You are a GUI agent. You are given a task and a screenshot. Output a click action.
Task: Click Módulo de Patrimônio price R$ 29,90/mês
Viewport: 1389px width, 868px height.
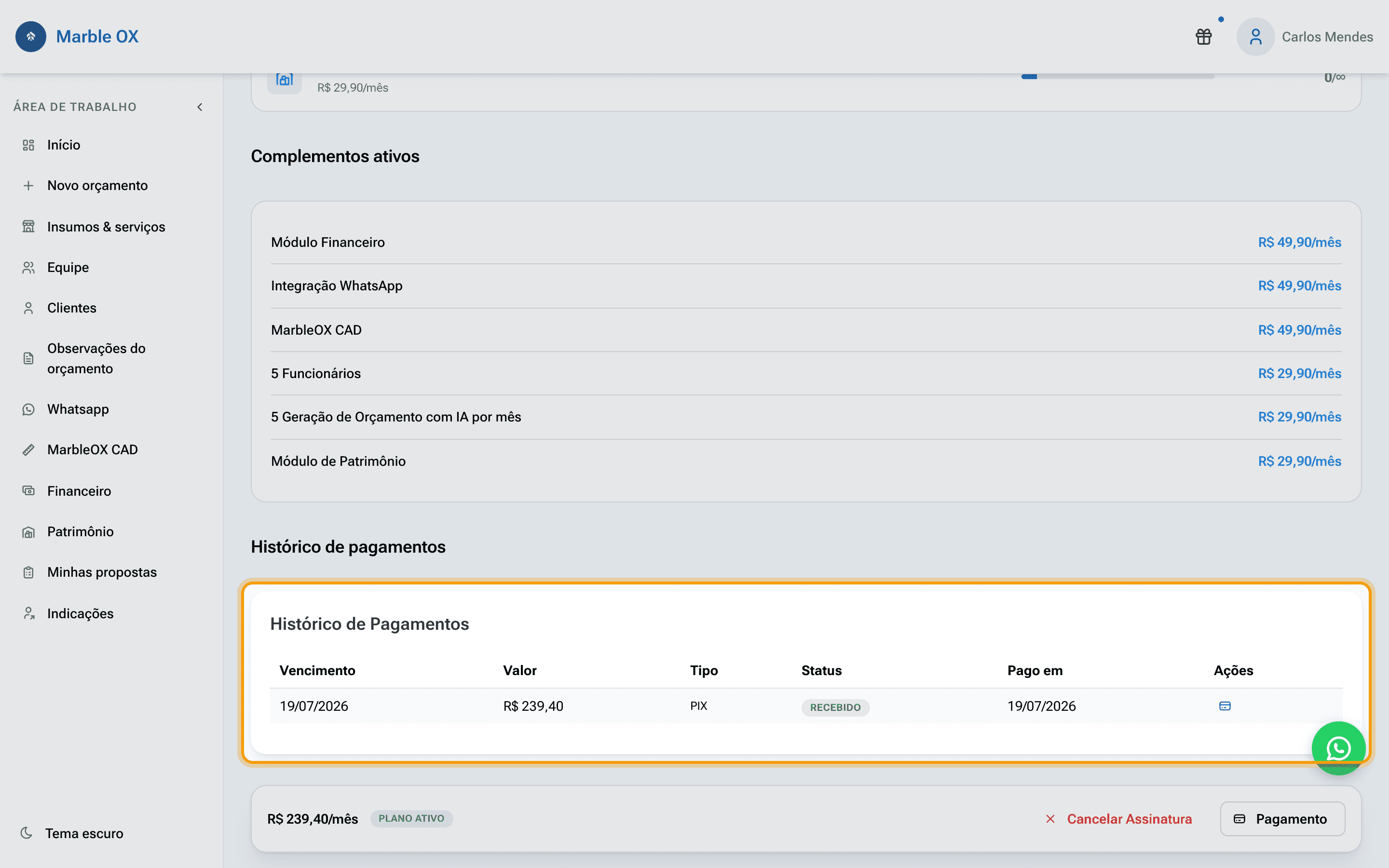click(1299, 461)
